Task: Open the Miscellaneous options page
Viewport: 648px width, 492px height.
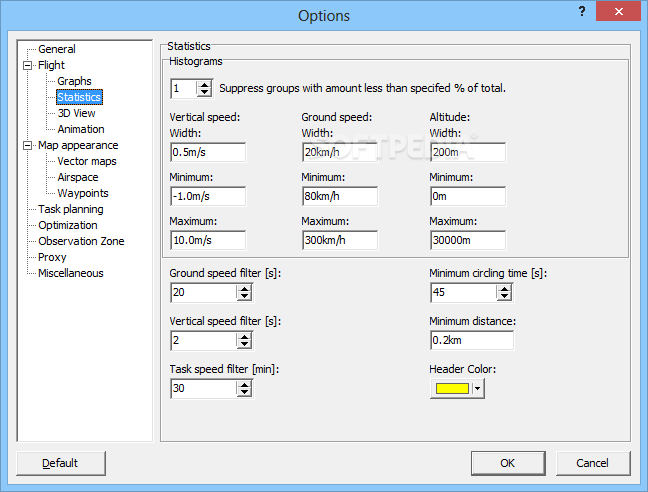Action: coord(71,273)
